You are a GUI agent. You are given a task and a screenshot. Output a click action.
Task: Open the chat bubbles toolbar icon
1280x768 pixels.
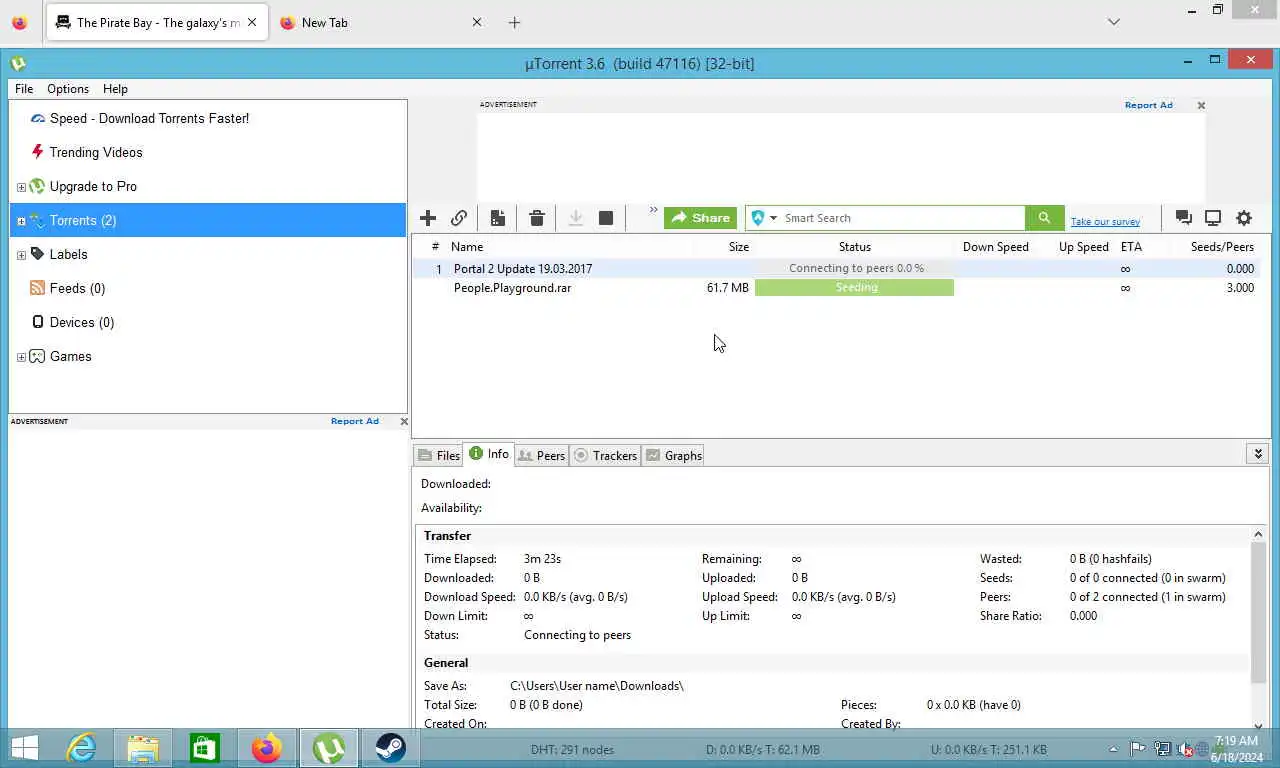[1183, 218]
